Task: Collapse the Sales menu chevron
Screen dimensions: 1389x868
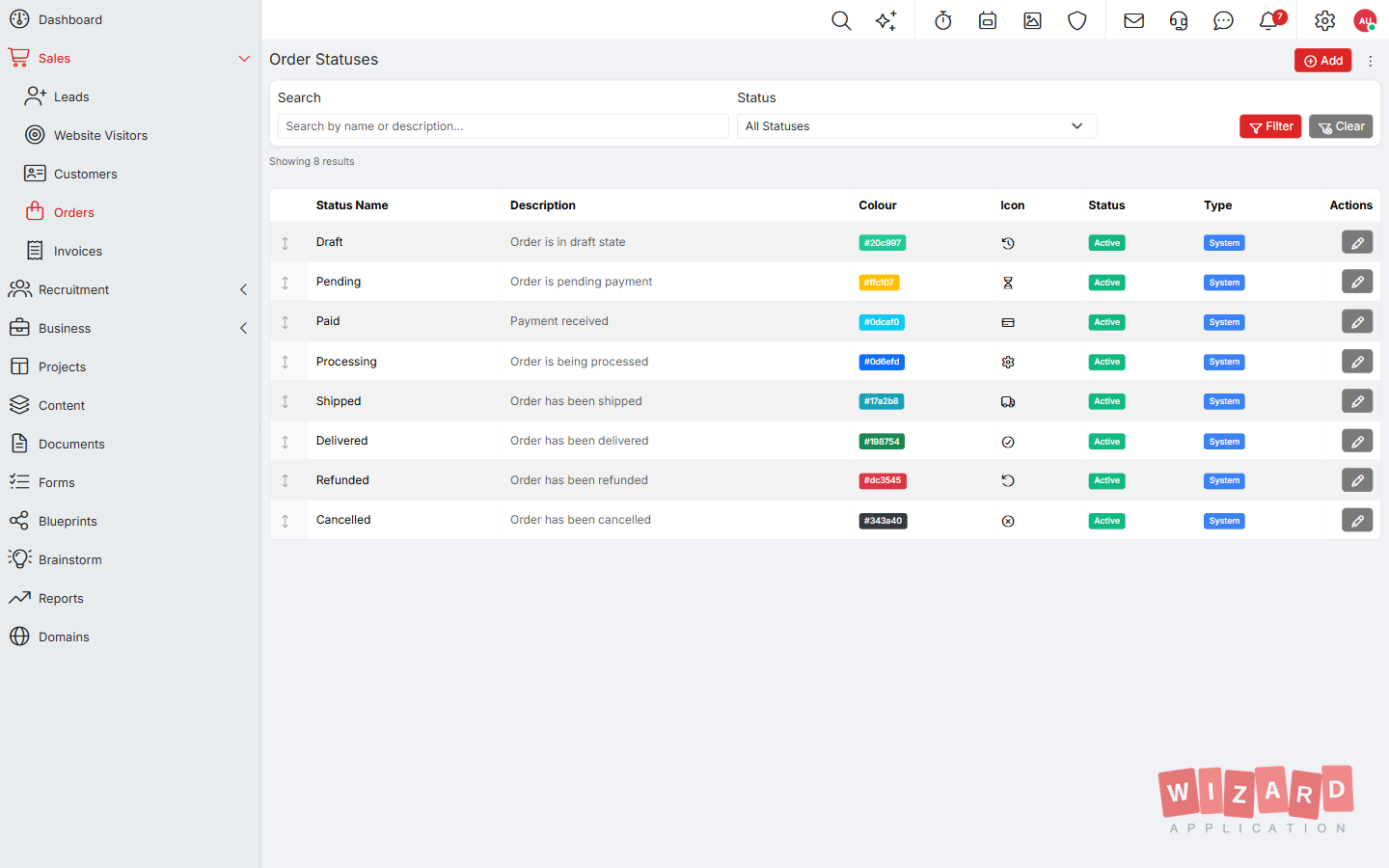Action: [244, 59]
